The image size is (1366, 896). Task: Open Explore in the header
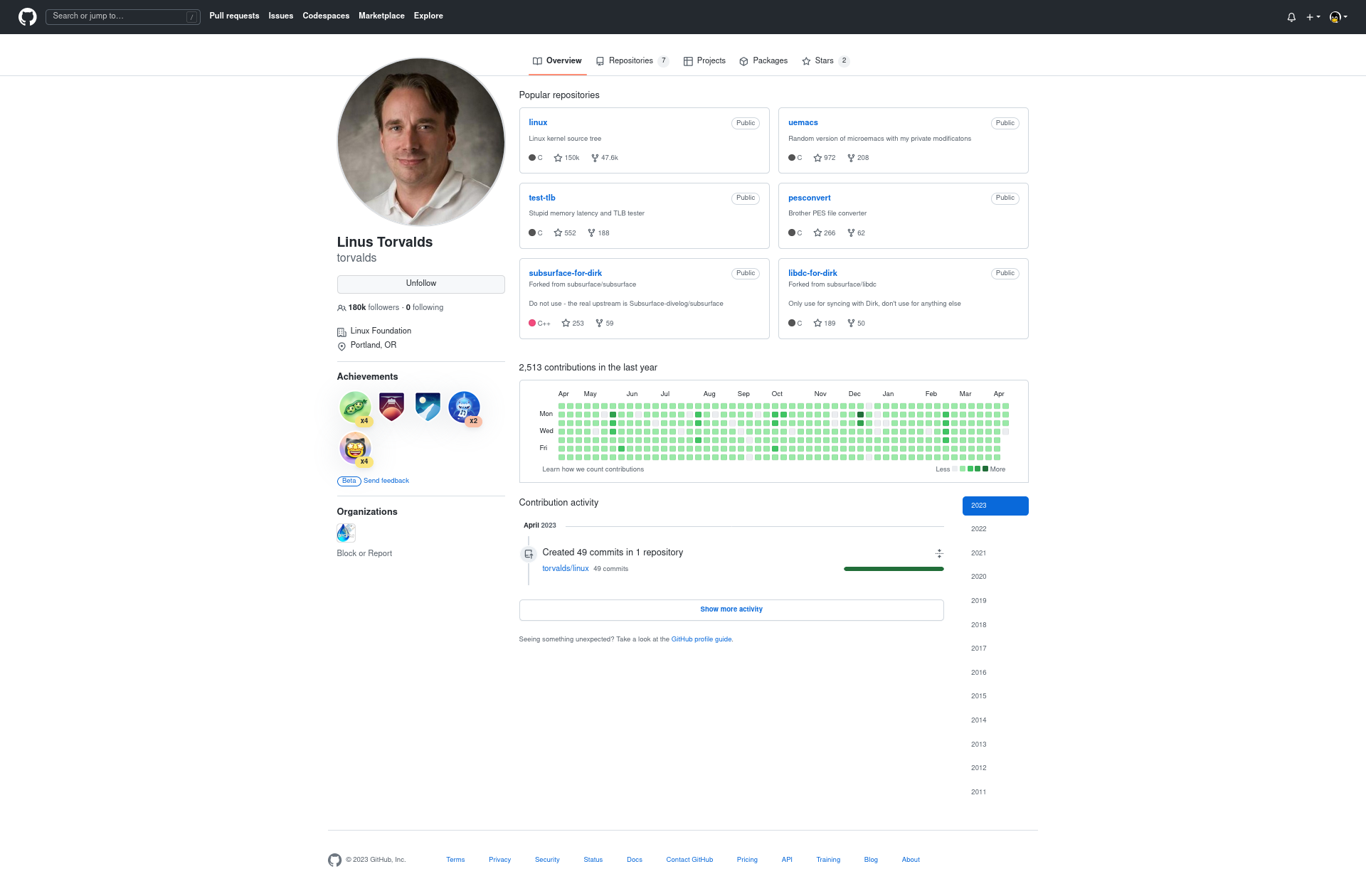(428, 16)
